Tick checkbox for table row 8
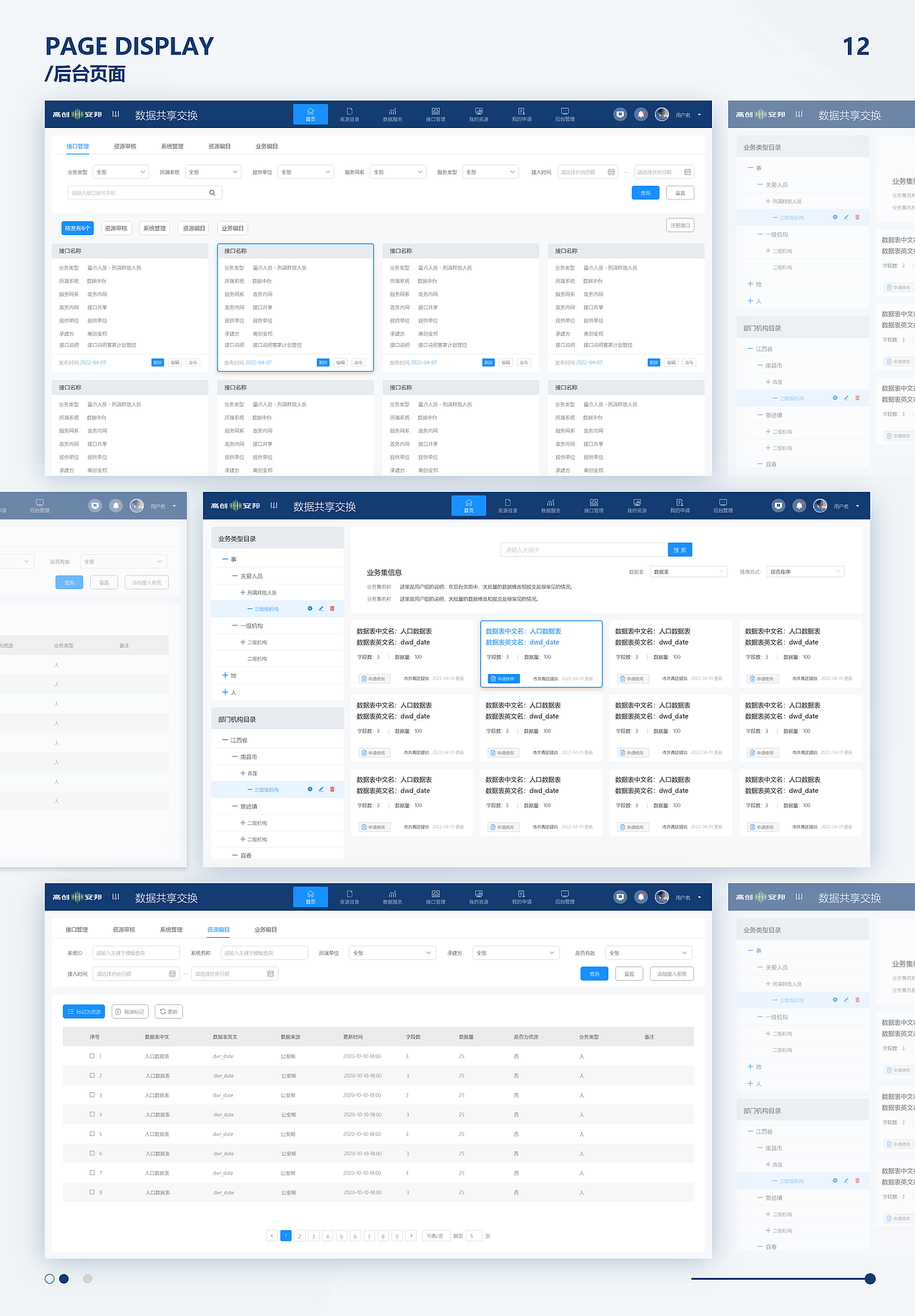Image resolution: width=915 pixels, height=1316 pixels. point(92,1192)
